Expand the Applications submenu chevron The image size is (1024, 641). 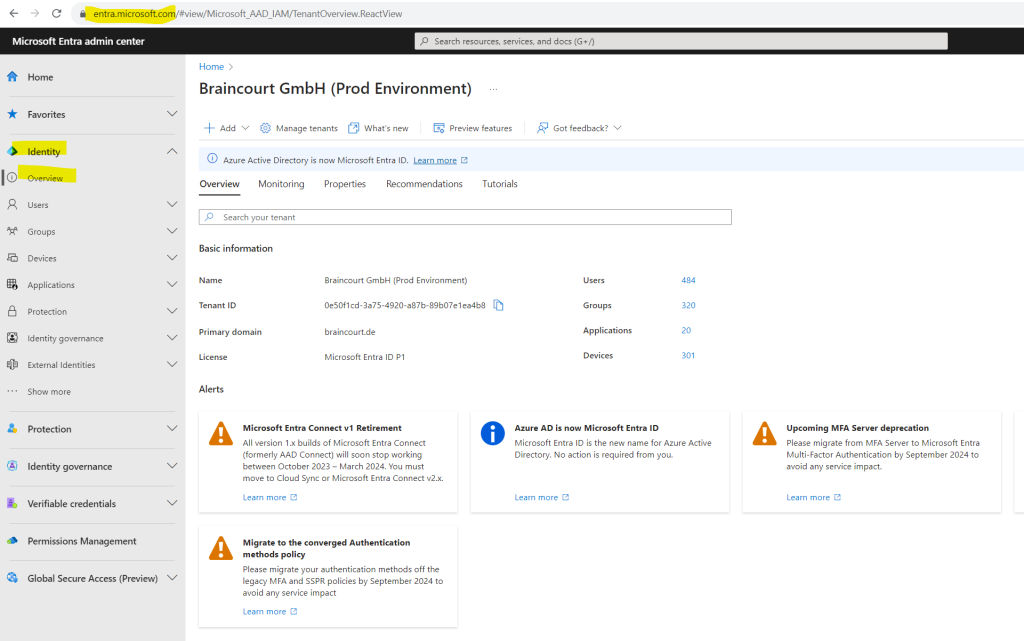pyautogui.click(x=172, y=284)
